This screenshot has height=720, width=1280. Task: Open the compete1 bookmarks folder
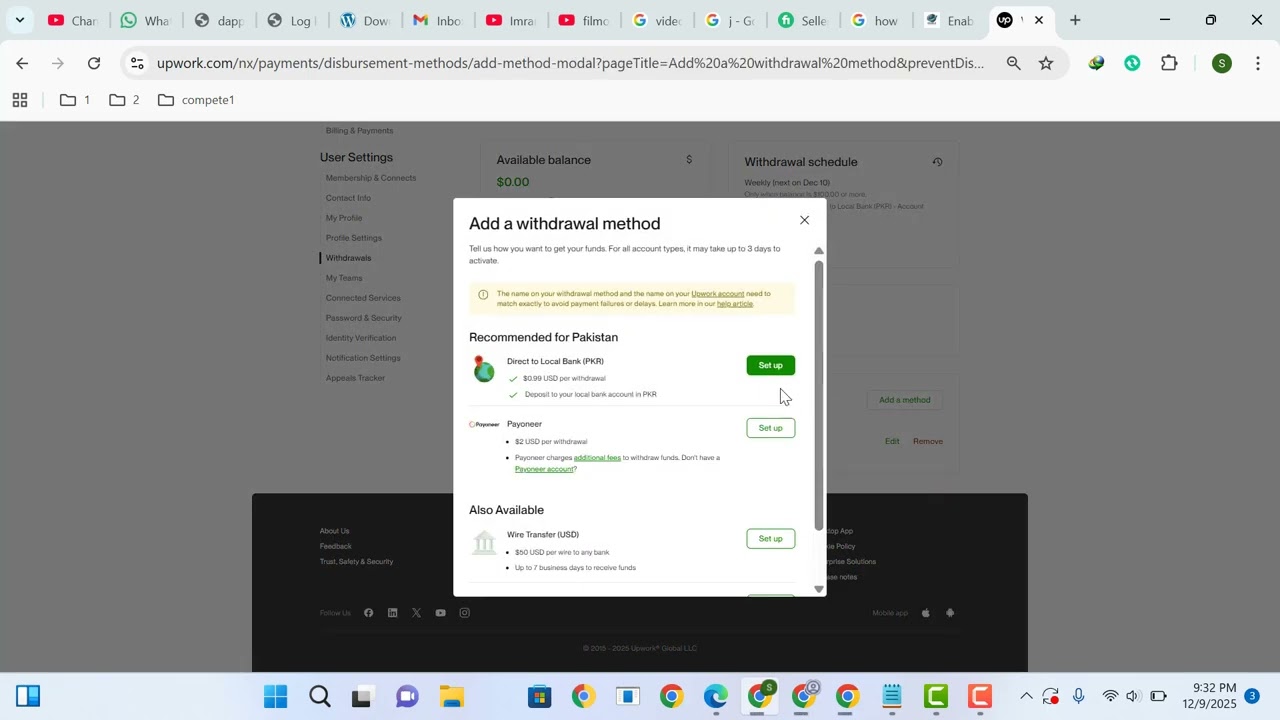[x=196, y=100]
